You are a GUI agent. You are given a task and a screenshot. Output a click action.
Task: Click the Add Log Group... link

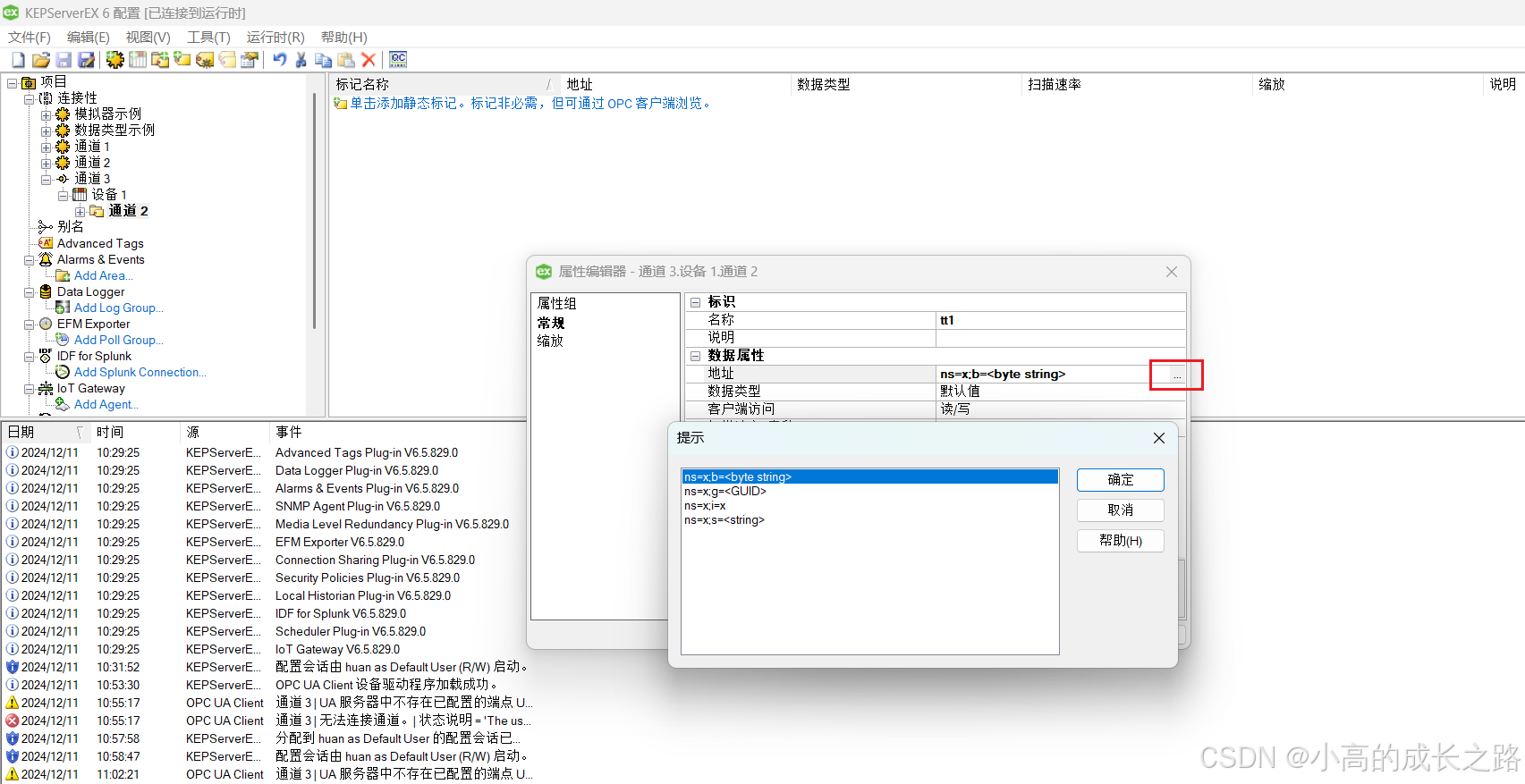pyautogui.click(x=119, y=308)
